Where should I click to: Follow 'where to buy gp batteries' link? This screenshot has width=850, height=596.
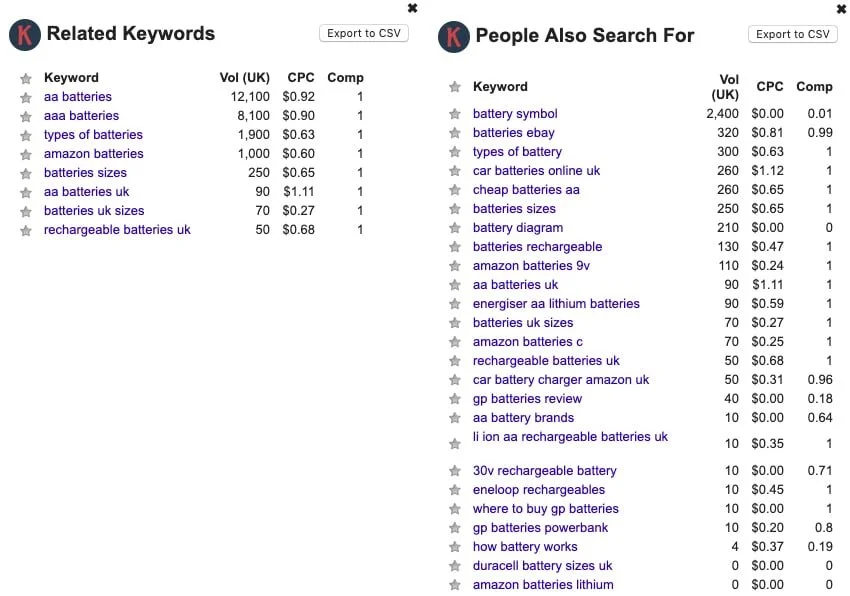click(x=545, y=509)
